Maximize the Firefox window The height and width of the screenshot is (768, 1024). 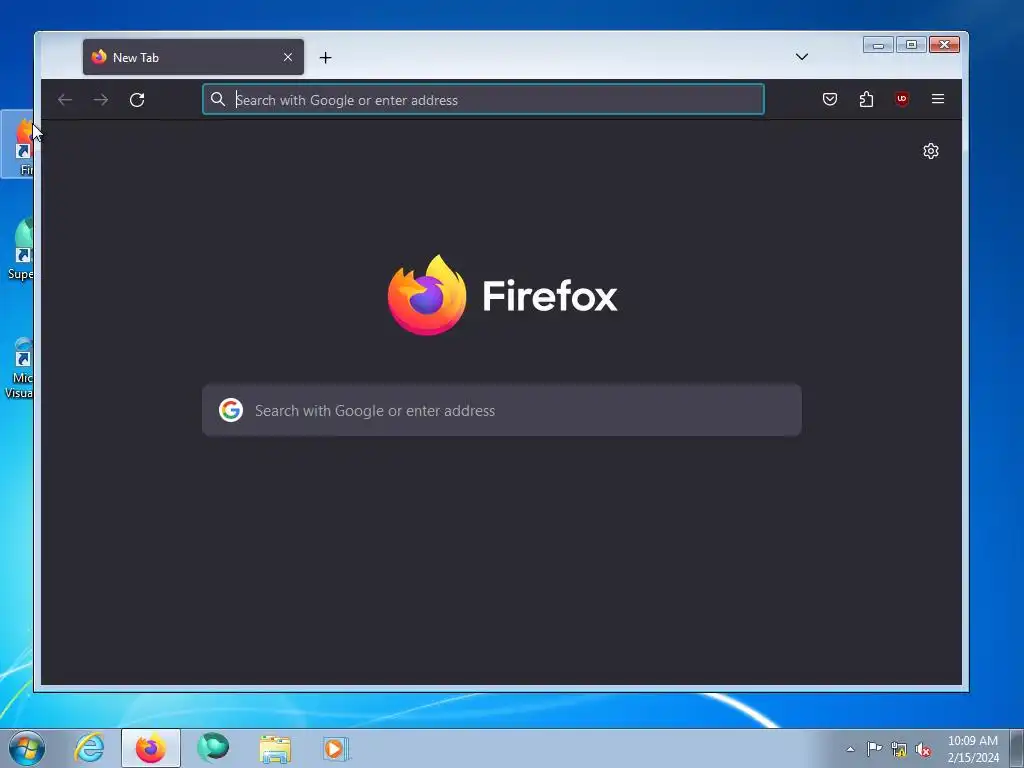pos(911,45)
